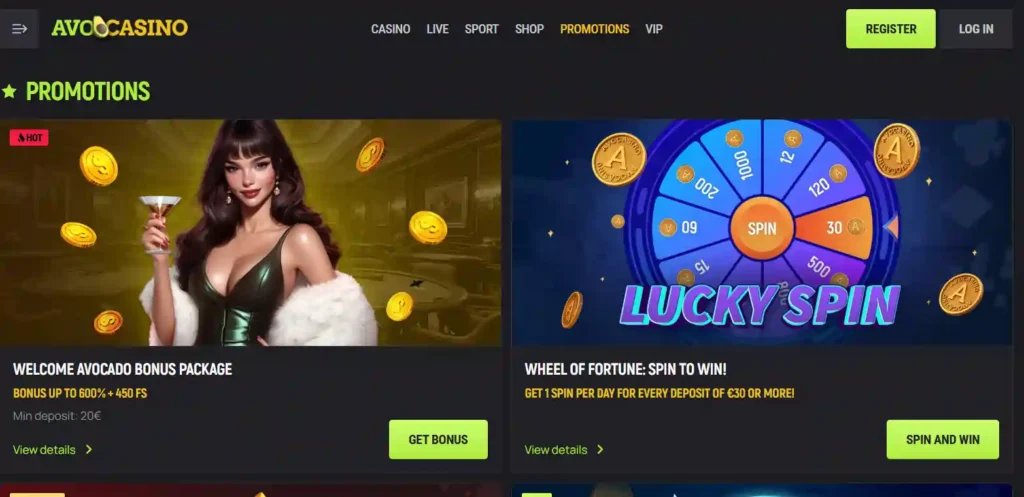Go to the Sport section
Image resolution: width=1024 pixels, height=497 pixels.
point(481,29)
